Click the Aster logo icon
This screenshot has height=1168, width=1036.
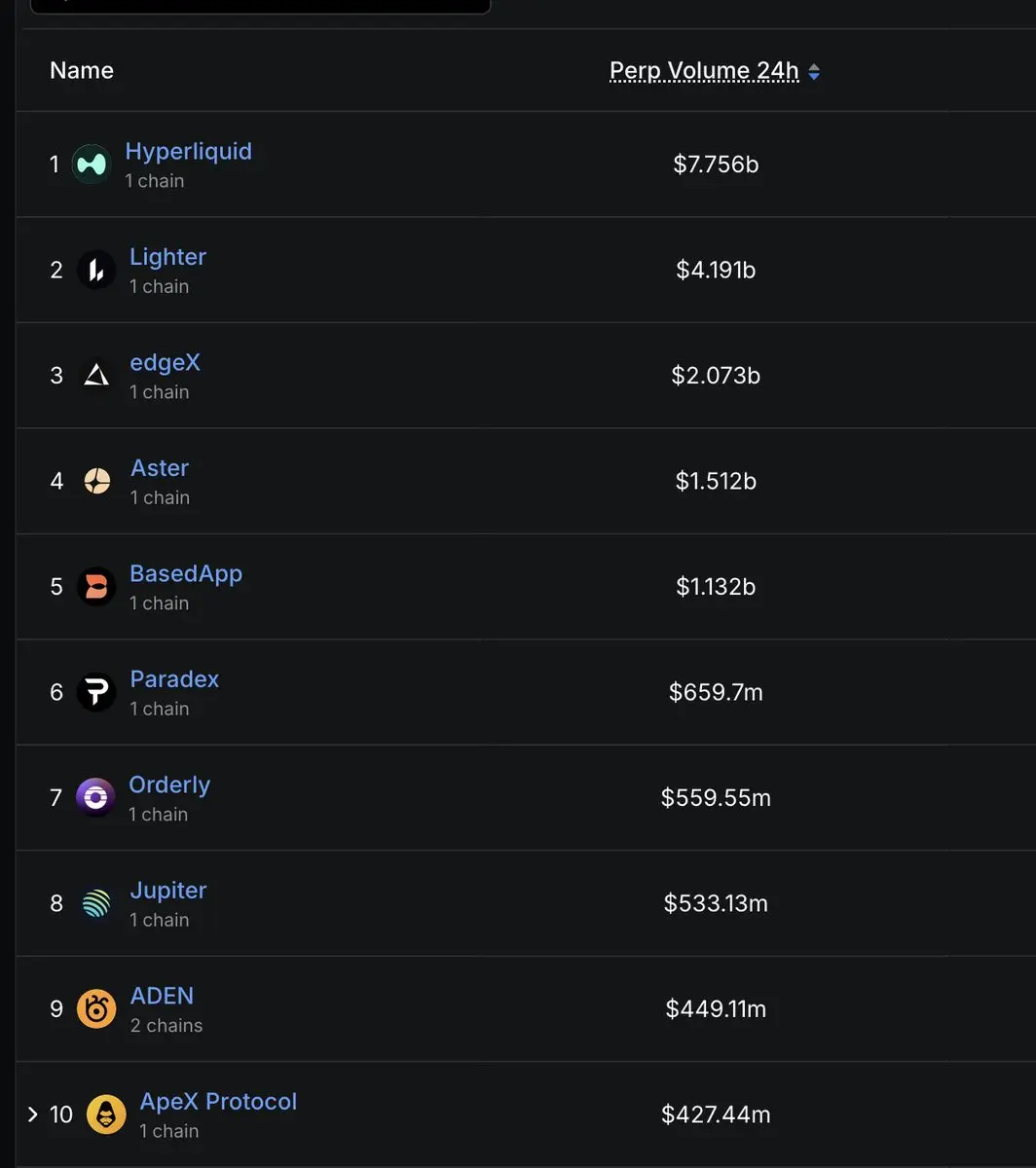point(96,481)
